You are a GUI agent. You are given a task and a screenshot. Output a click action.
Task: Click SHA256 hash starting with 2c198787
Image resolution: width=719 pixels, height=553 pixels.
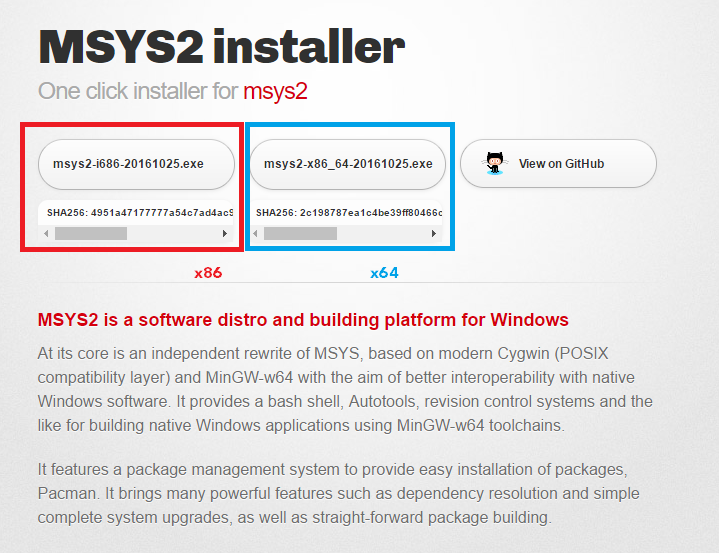[349, 213]
